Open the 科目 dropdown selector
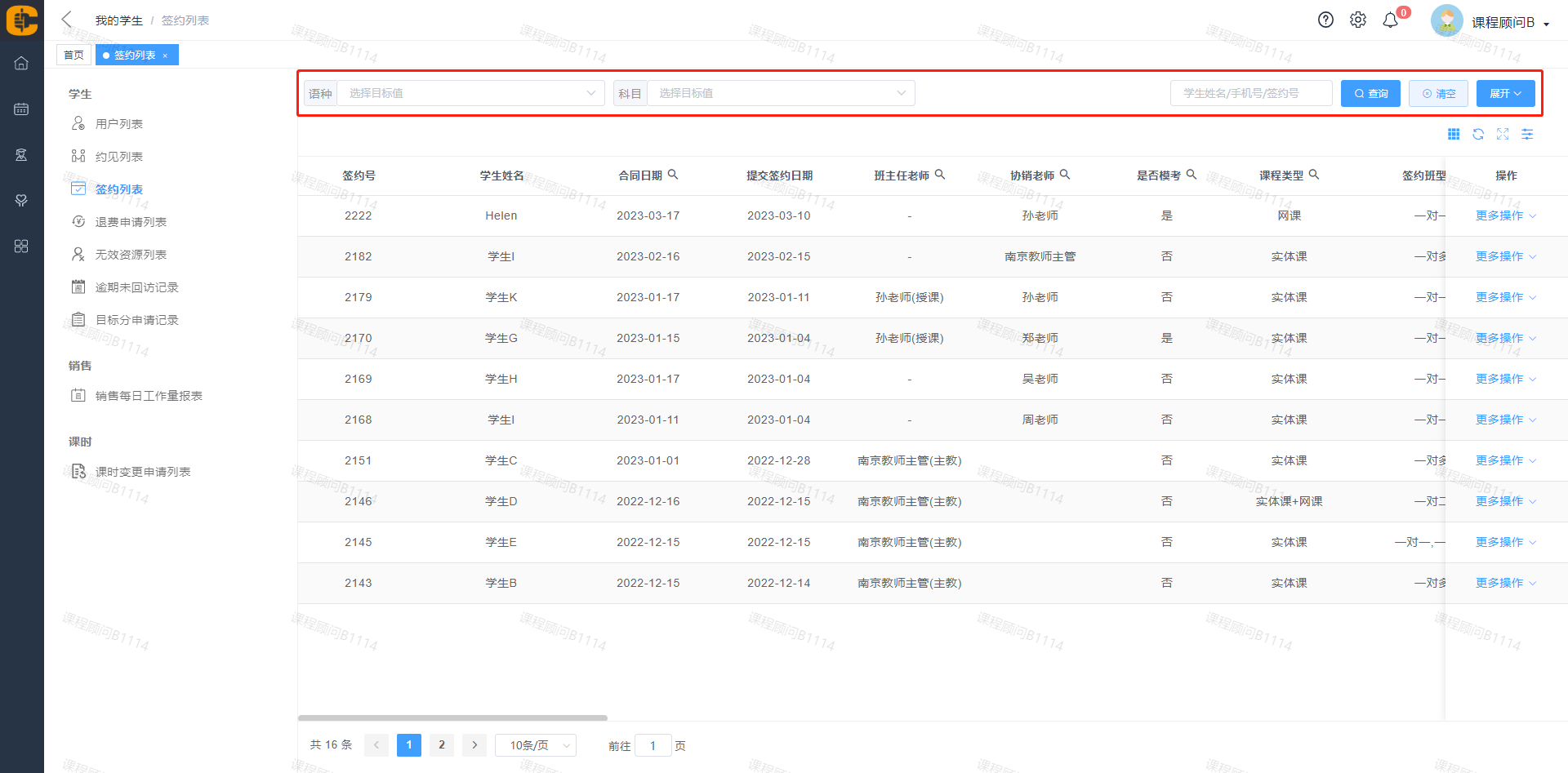 [x=781, y=93]
